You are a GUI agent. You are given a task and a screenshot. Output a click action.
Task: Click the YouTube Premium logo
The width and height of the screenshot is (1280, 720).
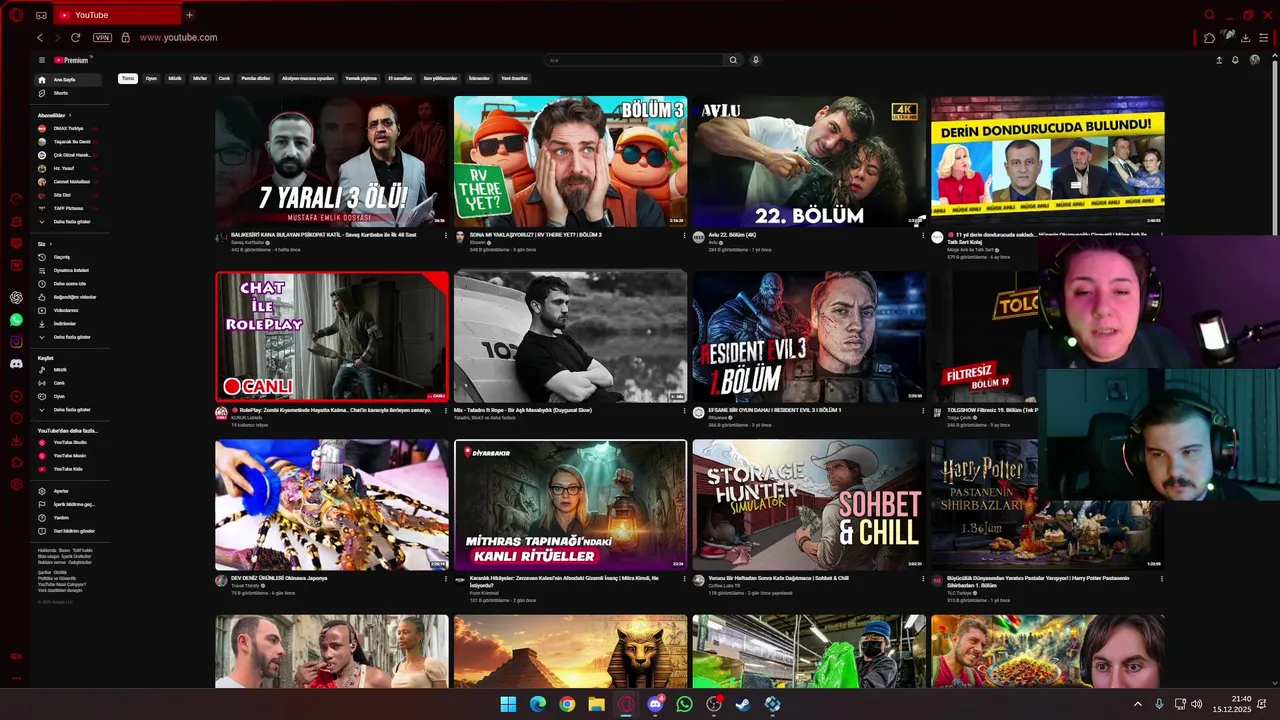click(x=72, y=60)
